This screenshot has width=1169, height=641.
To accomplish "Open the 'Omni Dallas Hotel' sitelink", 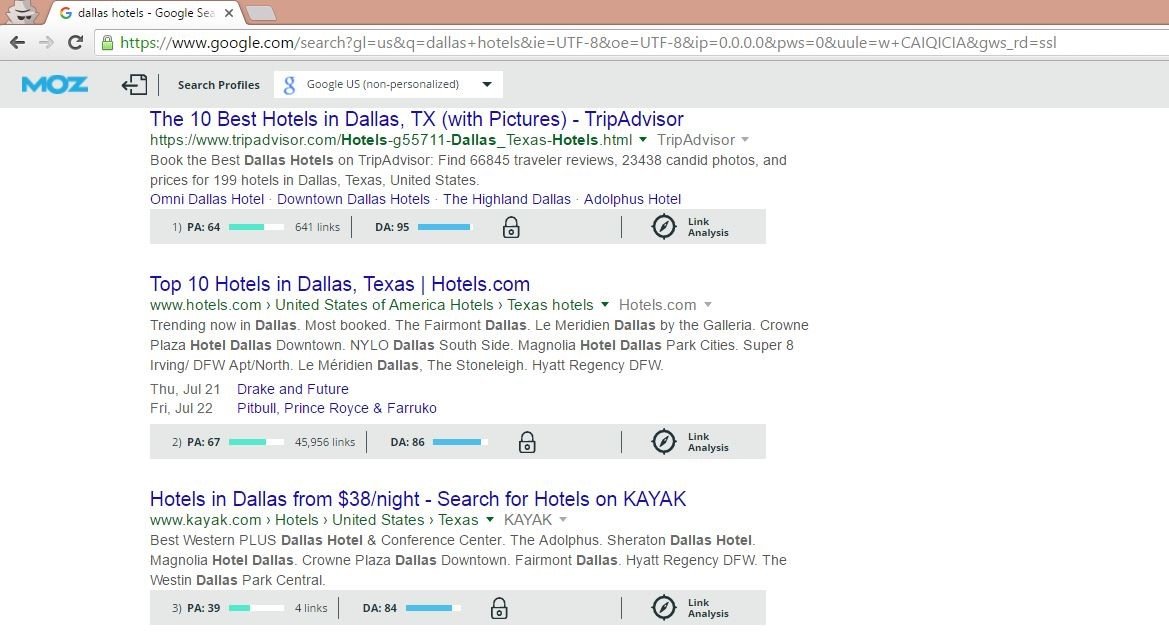I will (207, 199).
